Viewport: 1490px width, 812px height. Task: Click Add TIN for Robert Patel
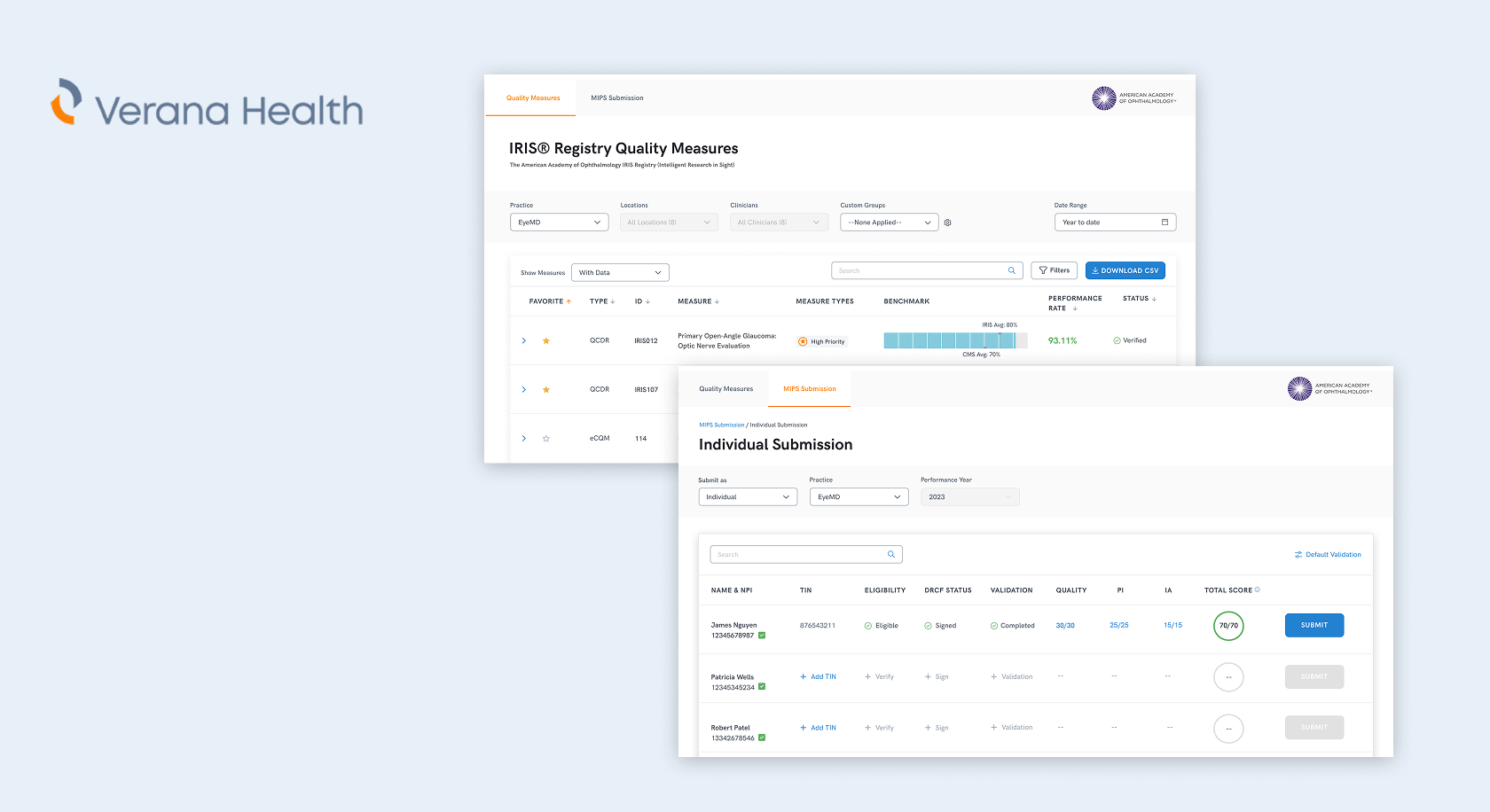(x=818, y=728)
